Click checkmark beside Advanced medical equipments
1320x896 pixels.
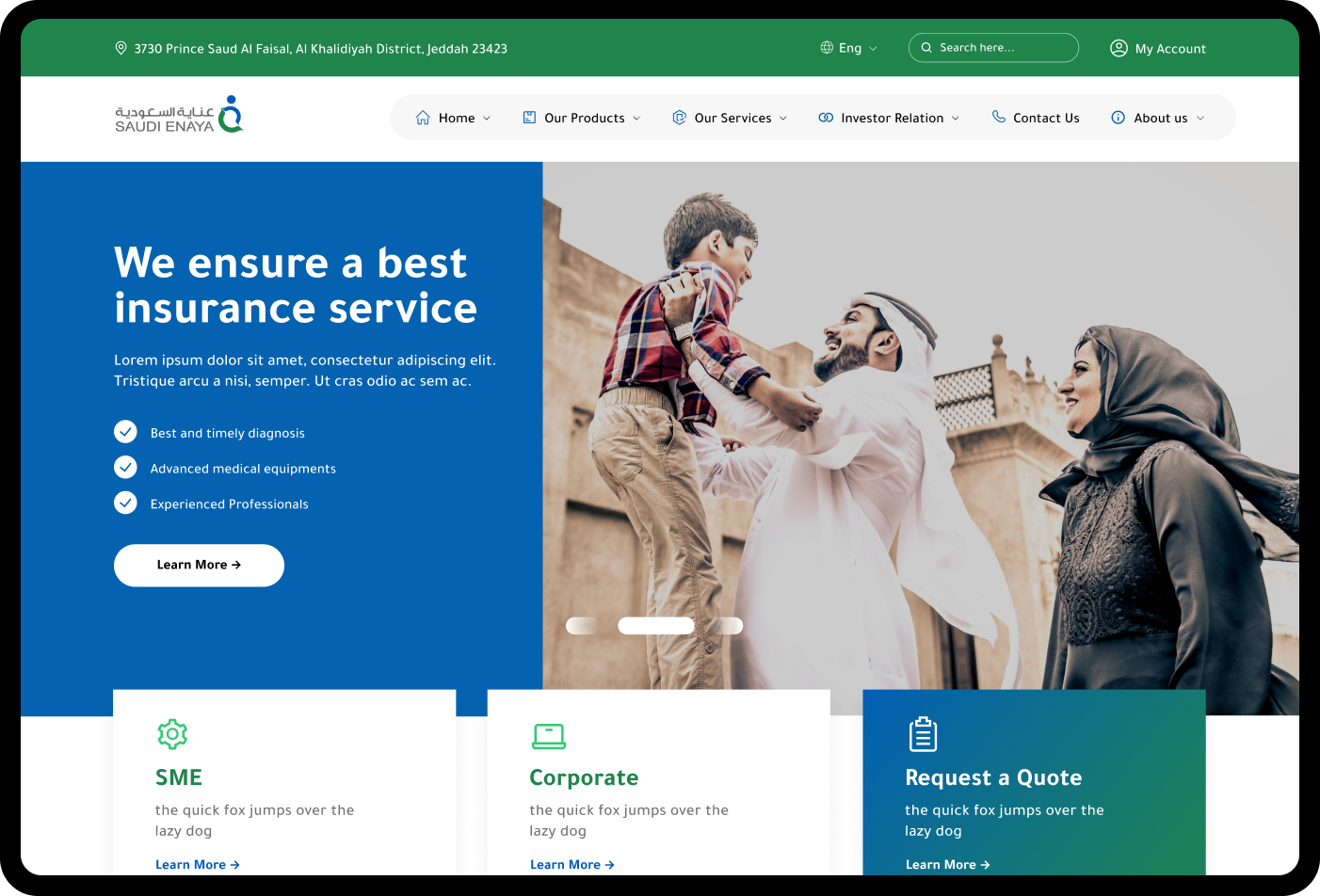tap(125, 468)
